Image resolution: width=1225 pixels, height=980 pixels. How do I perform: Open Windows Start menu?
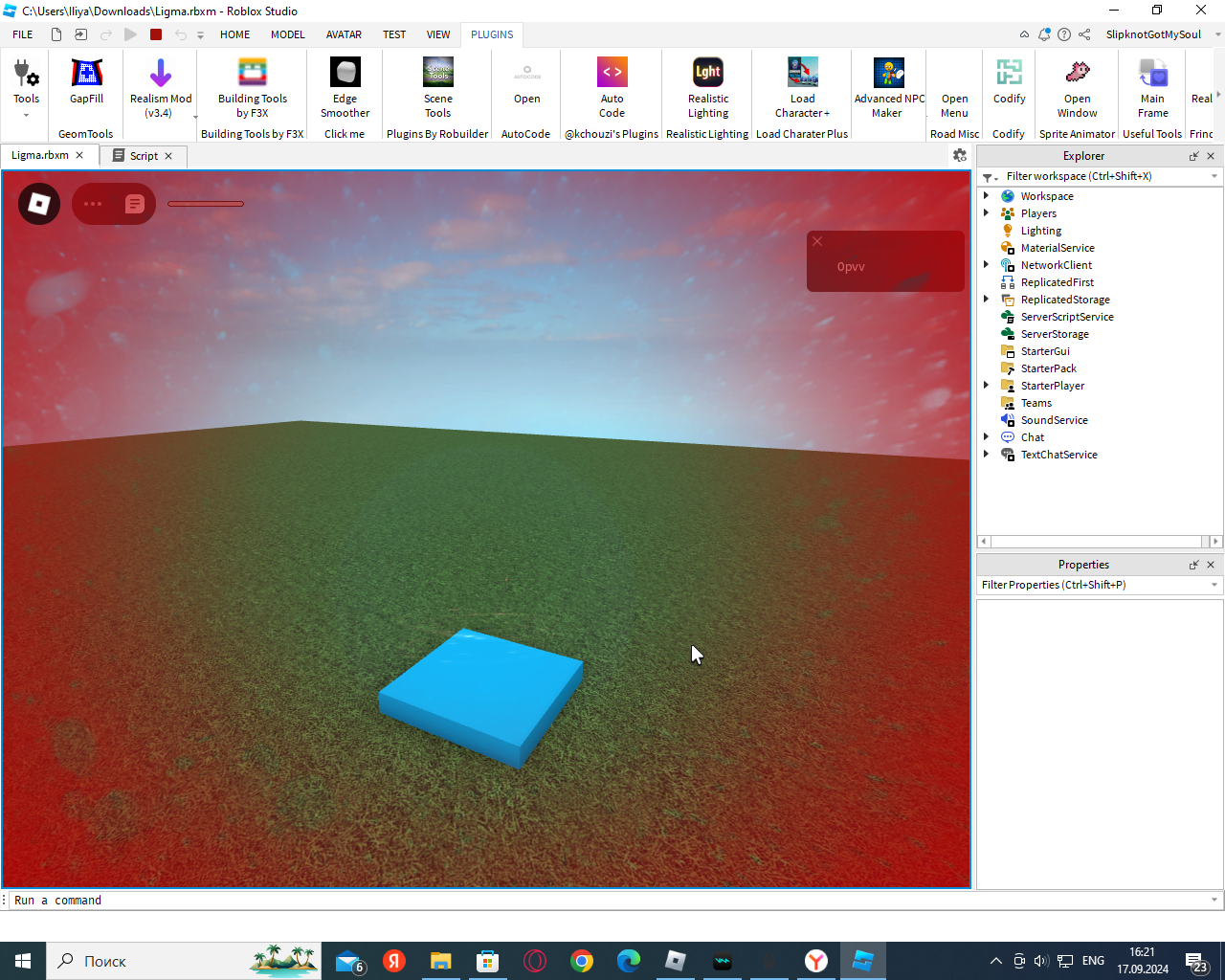coord(23,961)
